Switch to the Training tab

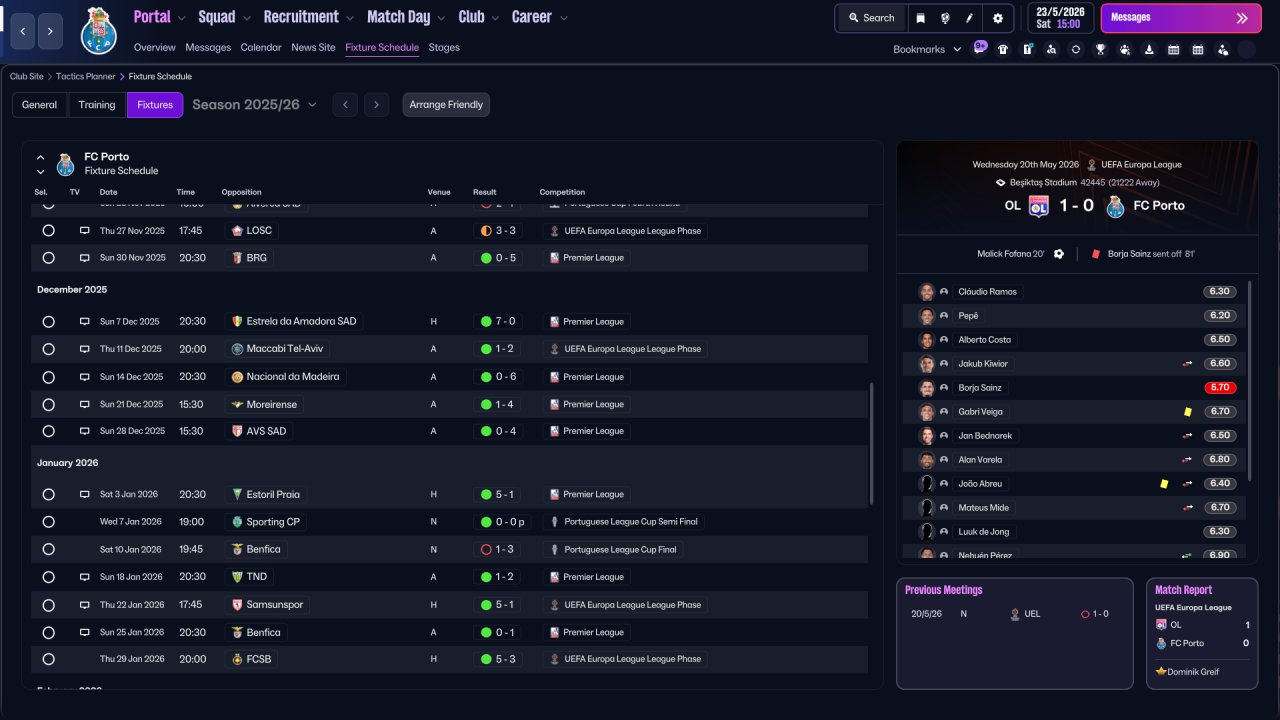click(97, 105)
